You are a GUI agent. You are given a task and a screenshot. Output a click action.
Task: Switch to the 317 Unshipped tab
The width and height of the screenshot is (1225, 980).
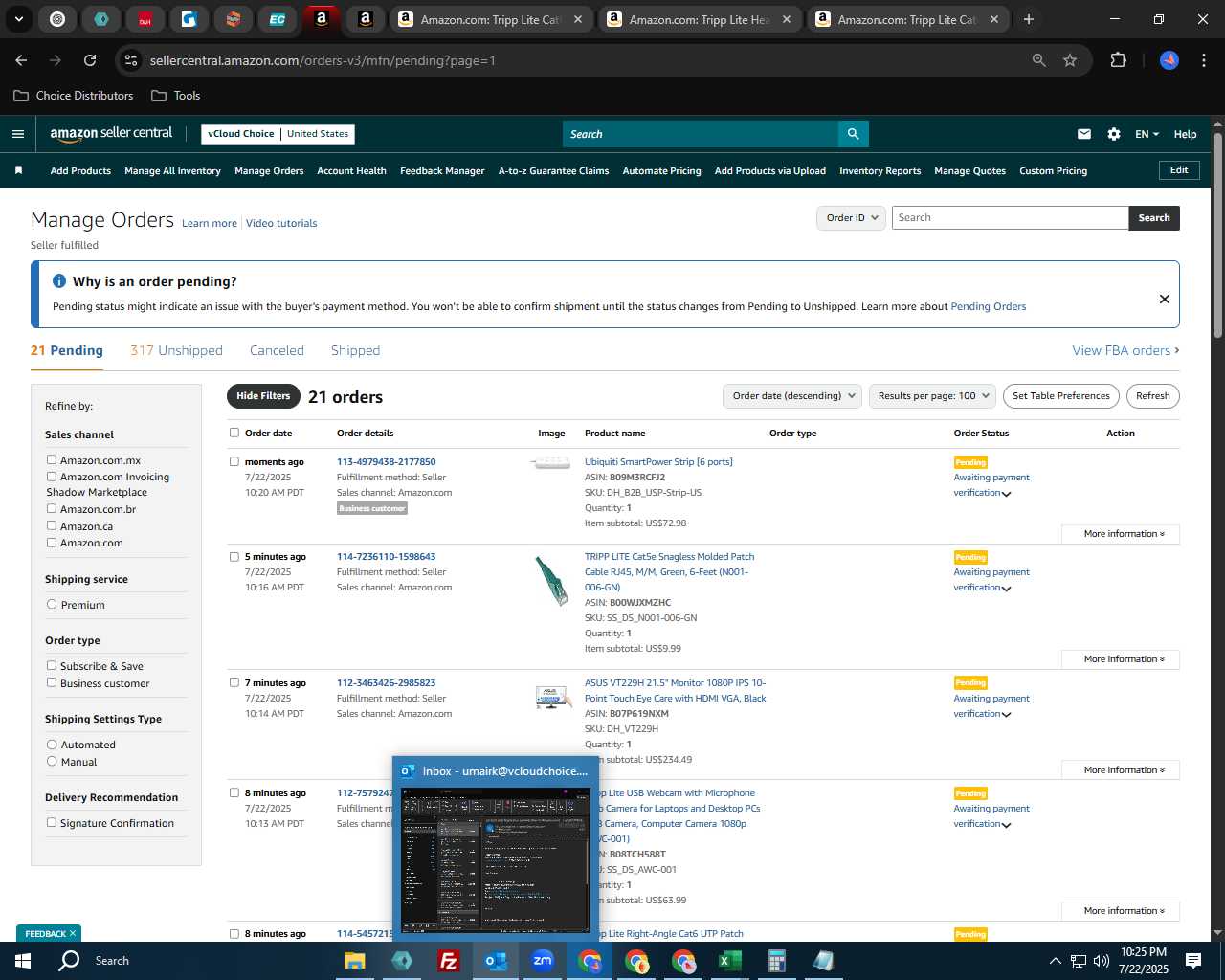tap(176, 350)
